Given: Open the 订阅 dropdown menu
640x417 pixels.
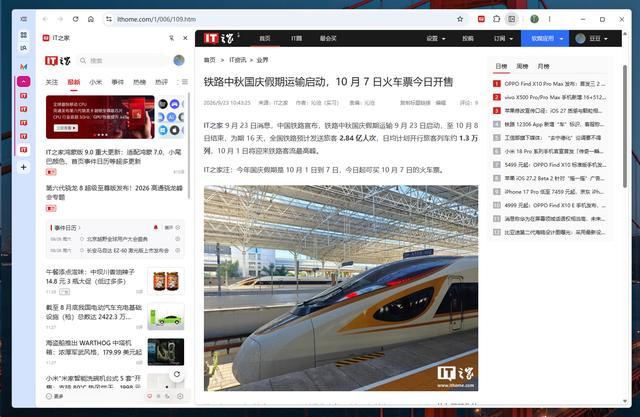Looking at the screenshot, I should tap(503, 38).
